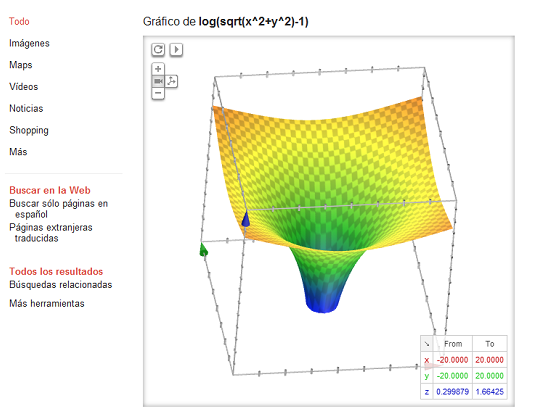Select the camera zoom mode icon
Viewport: 537px width, 418px height.
point(158,81)
